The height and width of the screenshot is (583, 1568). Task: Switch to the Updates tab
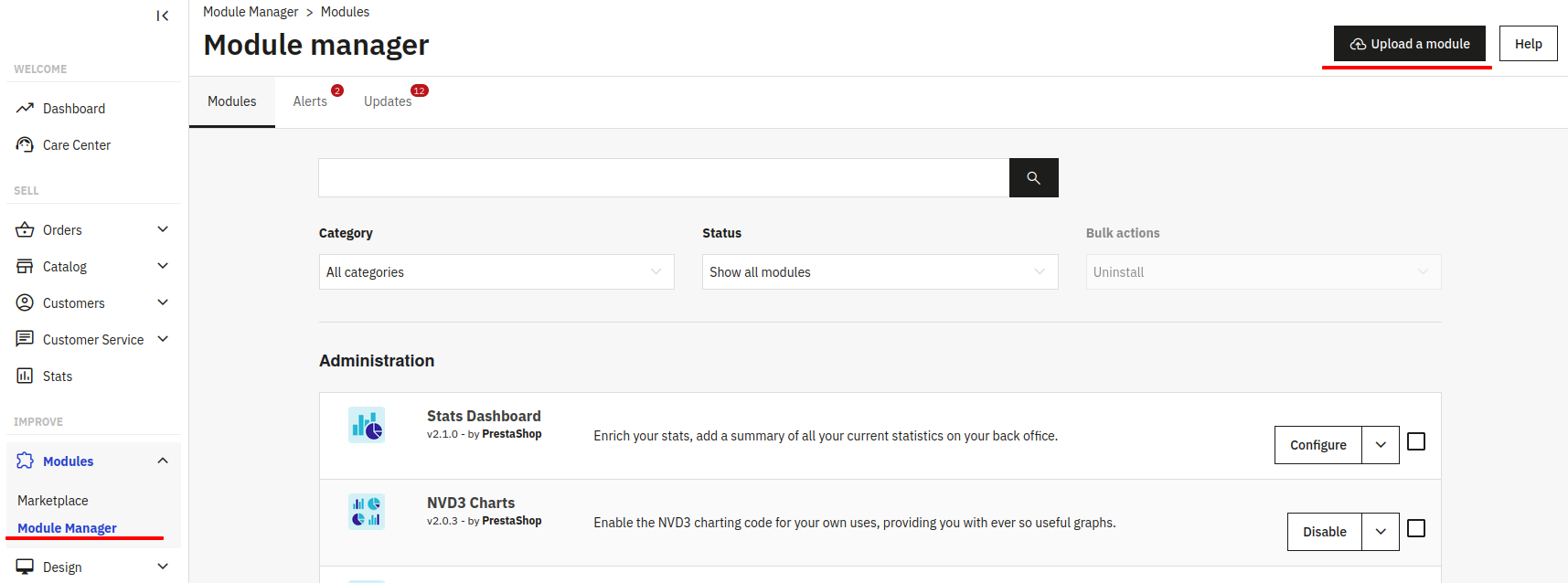[388, 101]
